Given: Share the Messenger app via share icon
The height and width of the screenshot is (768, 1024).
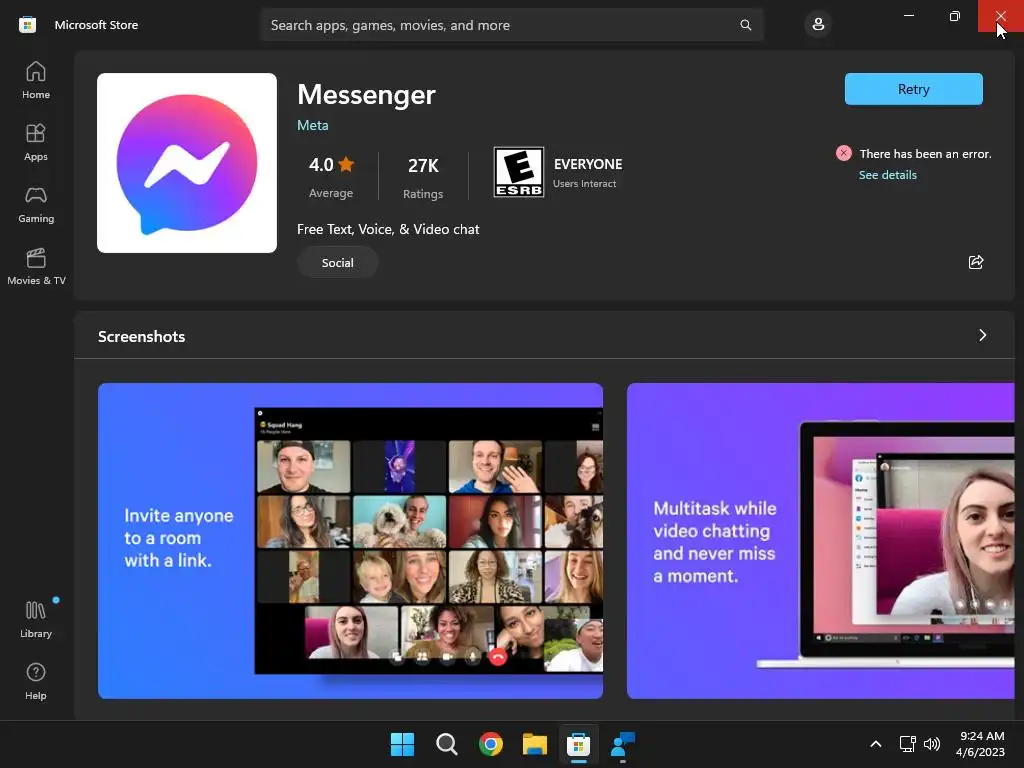Looking at the screenshot, I should tap(976, 262).
